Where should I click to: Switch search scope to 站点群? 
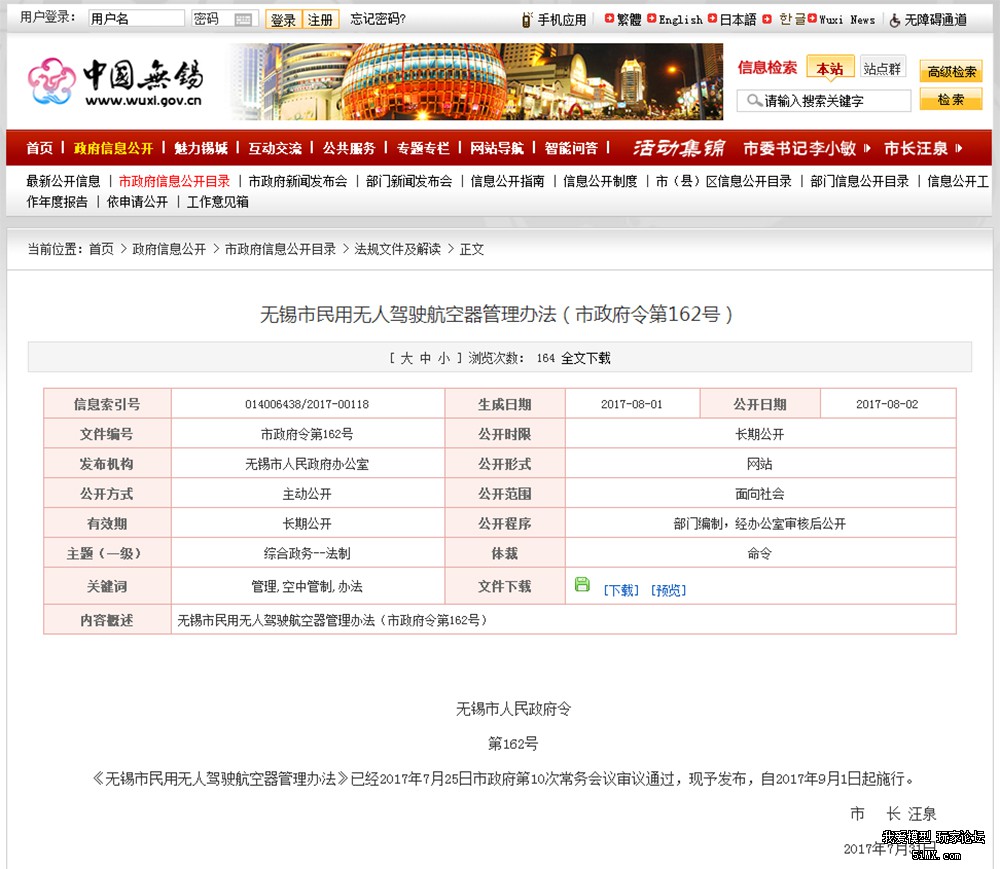(882, 68)
